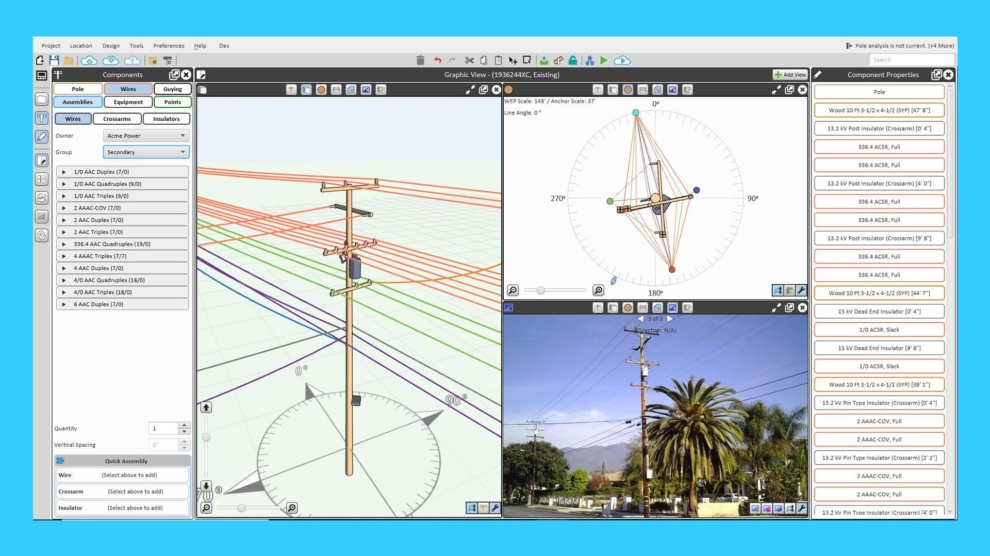Open the Owner dropdown showing Acme Power
This screenshot has height=556, width=990.
146,135
